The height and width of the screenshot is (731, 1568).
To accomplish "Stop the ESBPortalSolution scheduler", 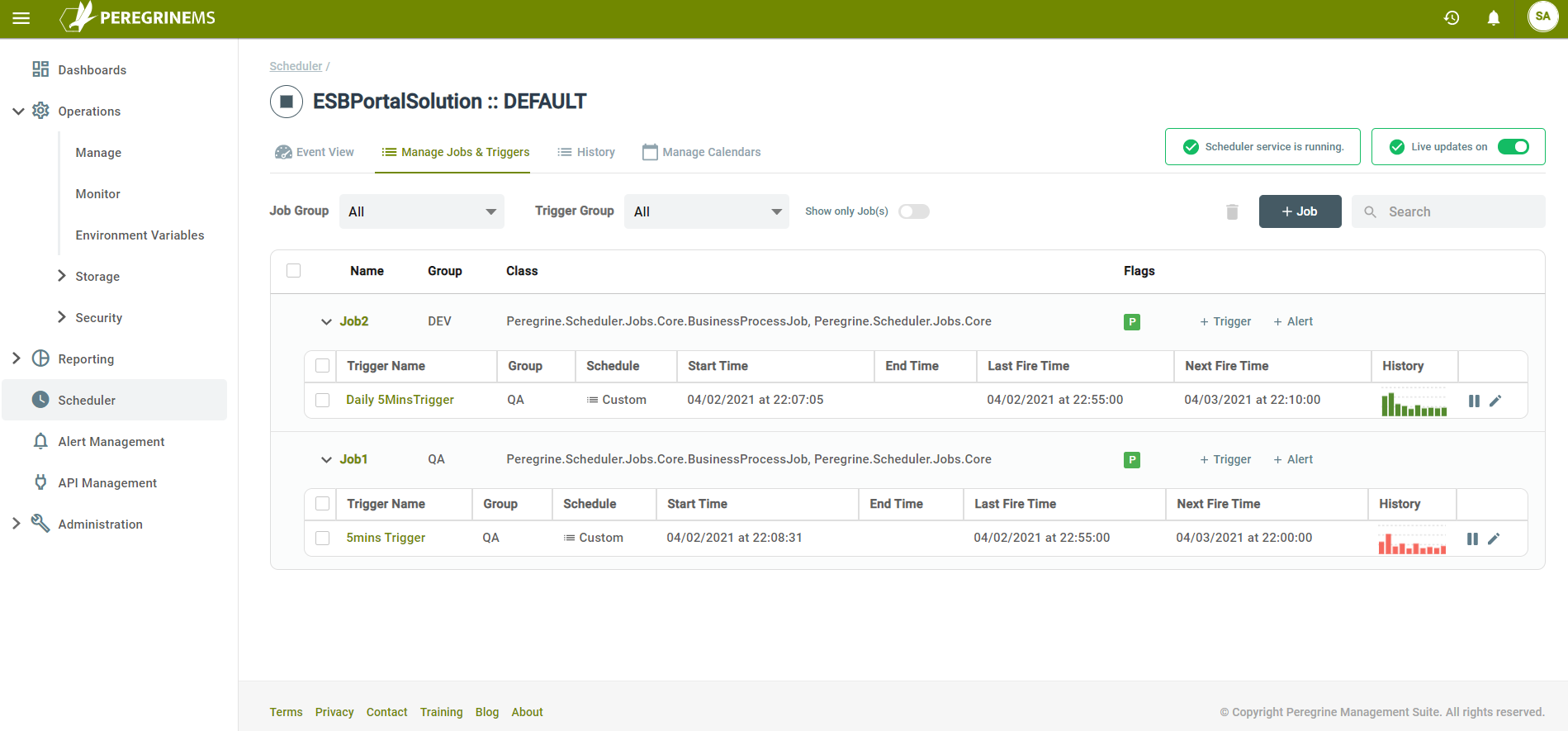I will (287, 102).
